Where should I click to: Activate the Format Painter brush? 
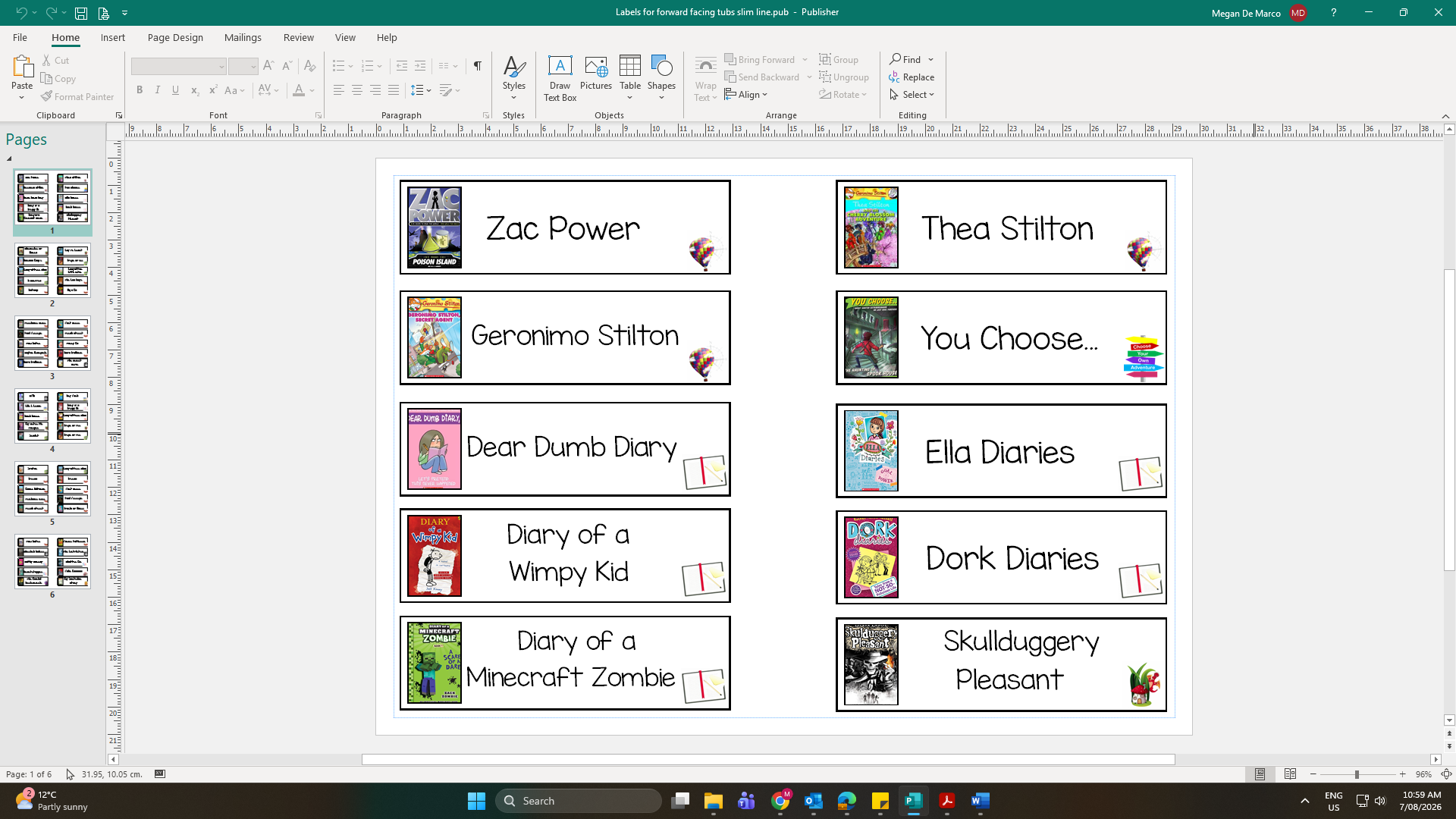coord(77,96)
